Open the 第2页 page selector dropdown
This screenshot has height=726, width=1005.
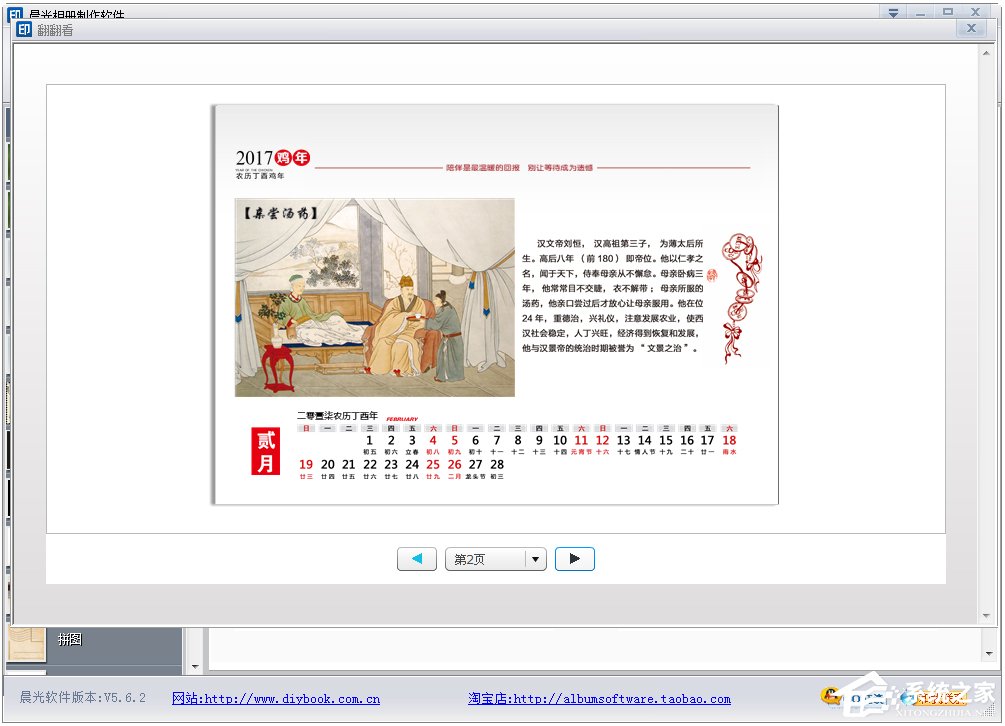pyautogui.click(x=536, y=559)
